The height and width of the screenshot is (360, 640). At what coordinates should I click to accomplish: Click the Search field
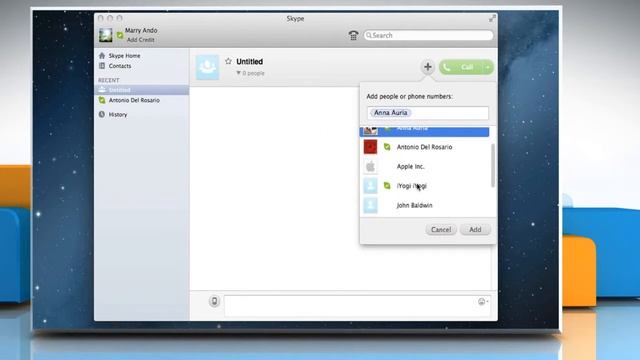(429, 36)
